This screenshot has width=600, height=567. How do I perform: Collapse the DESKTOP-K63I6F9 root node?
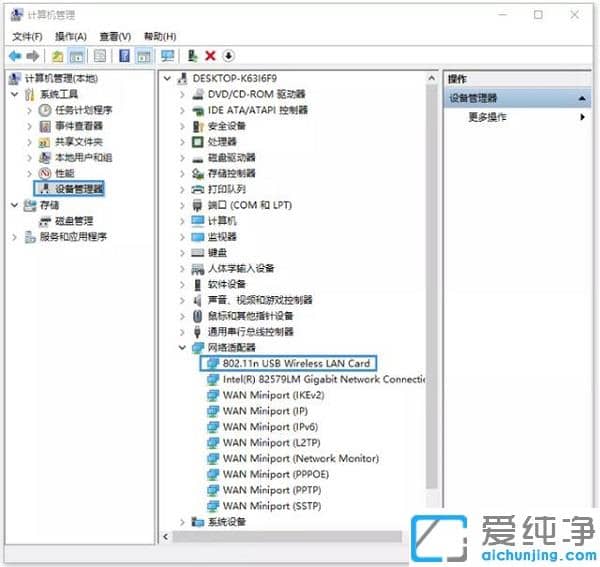pos(167,78)
